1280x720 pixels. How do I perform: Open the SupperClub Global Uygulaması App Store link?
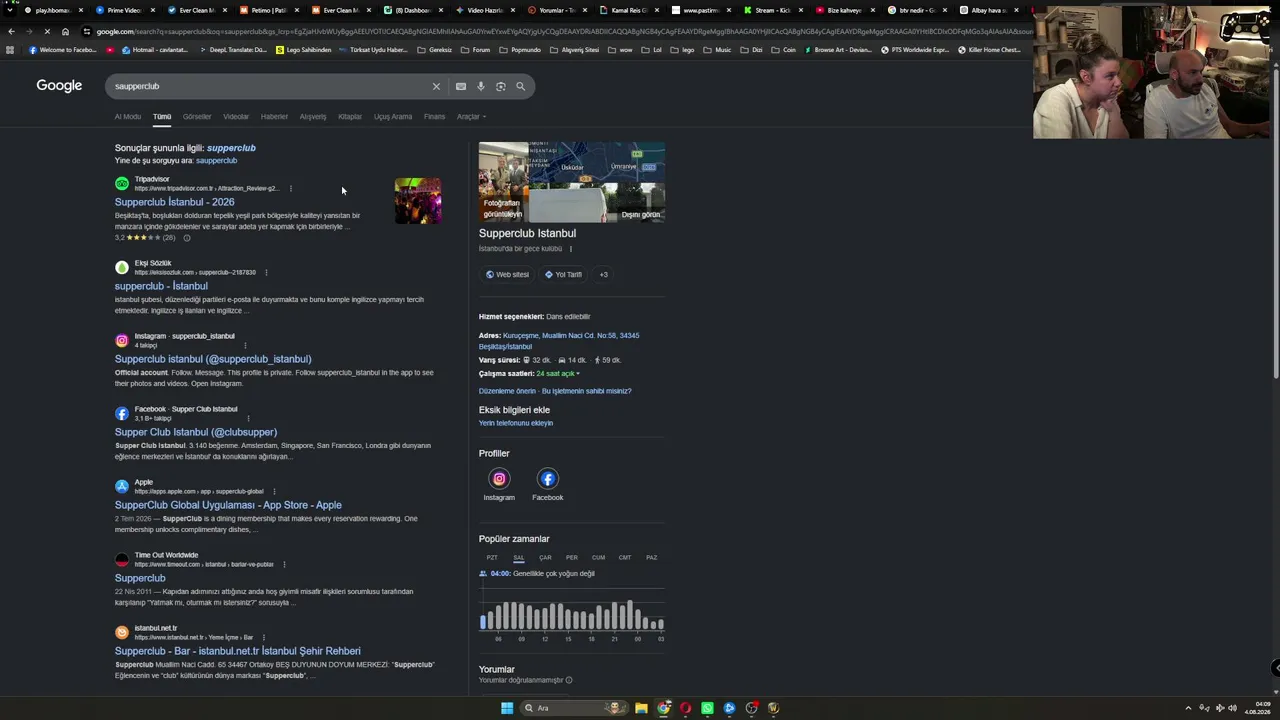(228, 505)
